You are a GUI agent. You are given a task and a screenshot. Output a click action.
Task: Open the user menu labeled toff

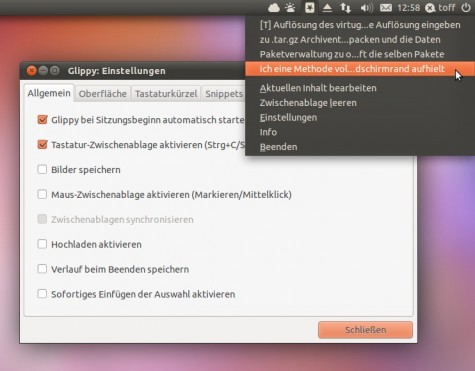pos(440,8)
